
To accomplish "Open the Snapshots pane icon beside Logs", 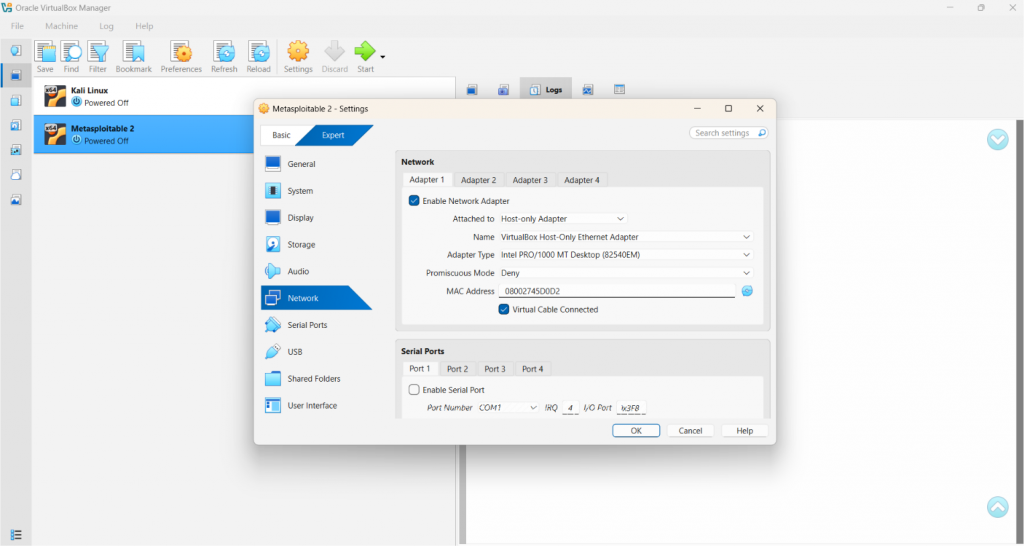I will (504, 89).
